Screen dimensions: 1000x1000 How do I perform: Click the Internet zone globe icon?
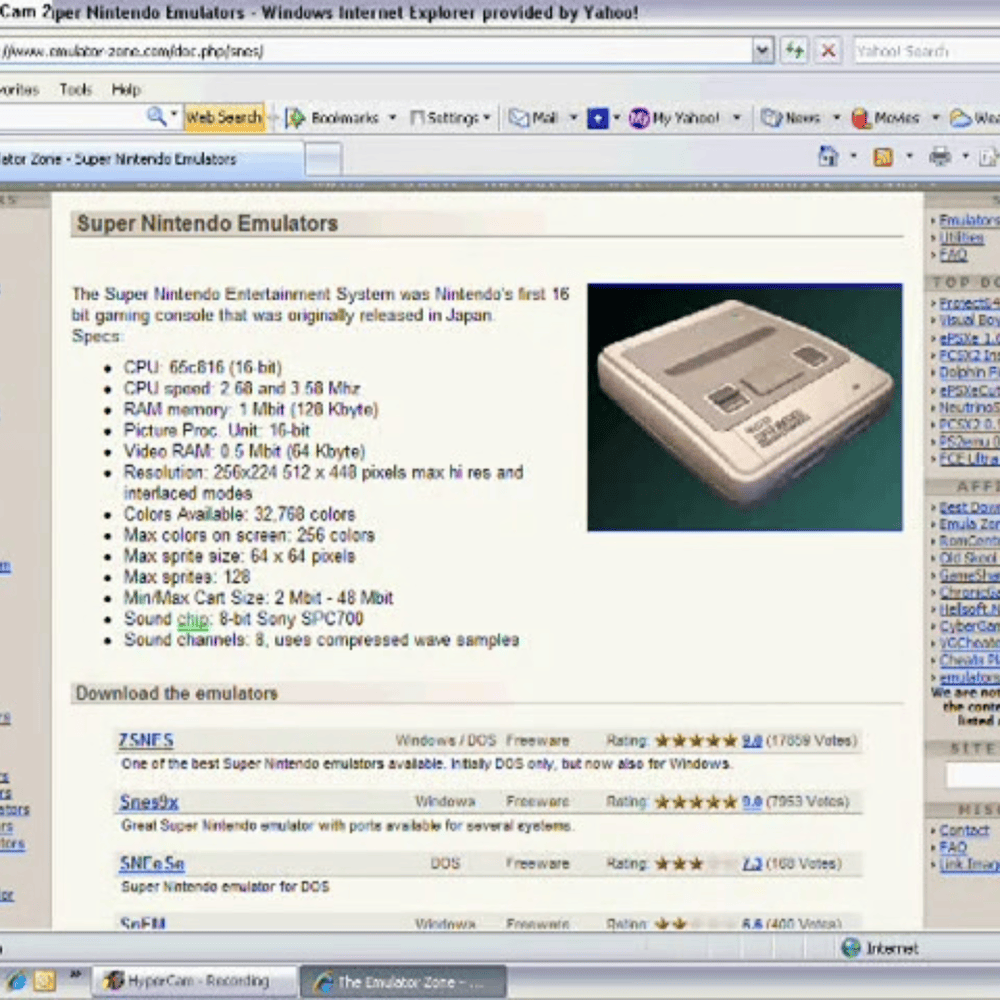(851, 948)
